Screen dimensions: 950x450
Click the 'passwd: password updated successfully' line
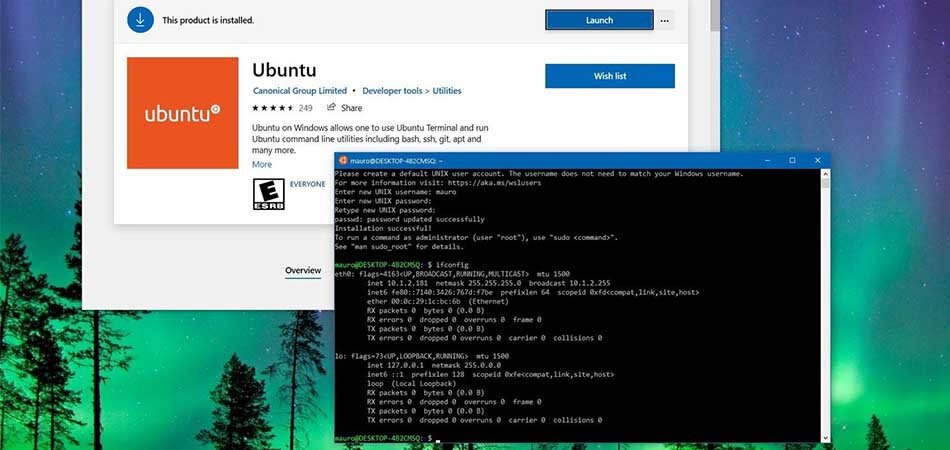[x=410, y=219]
